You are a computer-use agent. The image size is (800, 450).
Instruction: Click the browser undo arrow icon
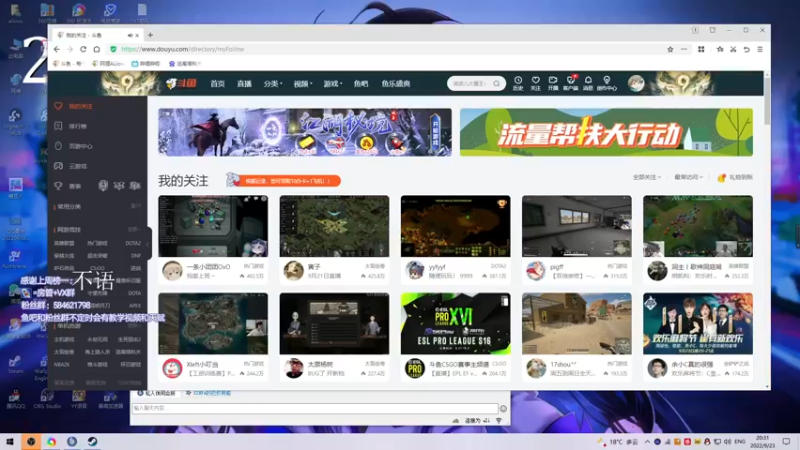click(x=746, y=49)
